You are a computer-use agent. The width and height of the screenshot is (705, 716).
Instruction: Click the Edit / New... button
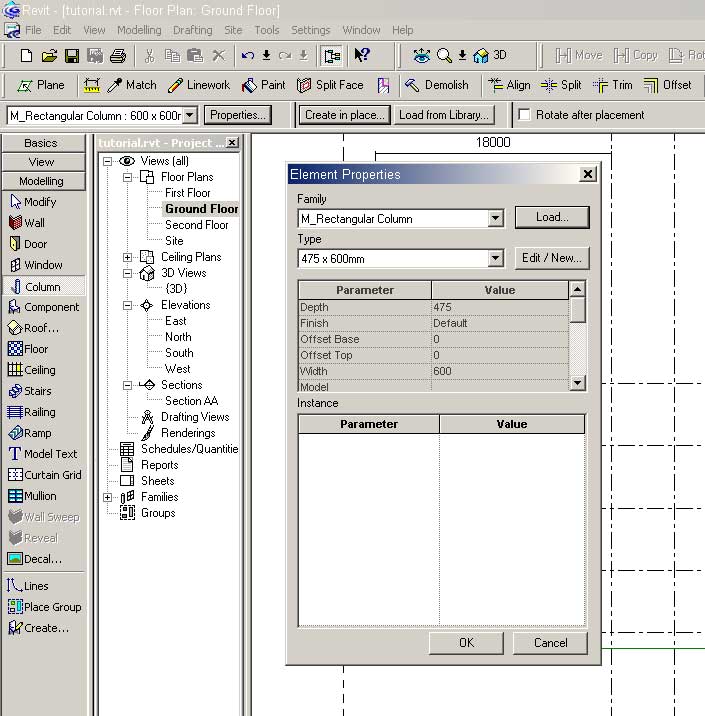click(552, 258)
